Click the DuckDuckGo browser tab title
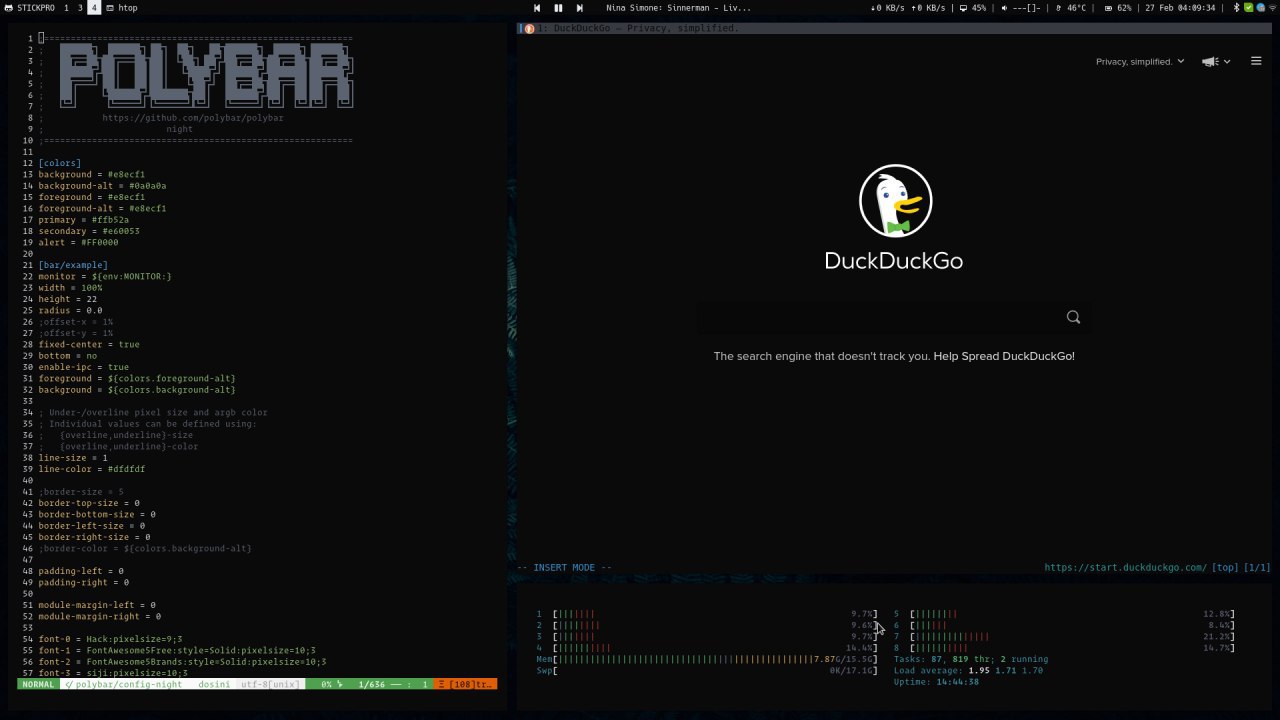 (x=637, y=28)
